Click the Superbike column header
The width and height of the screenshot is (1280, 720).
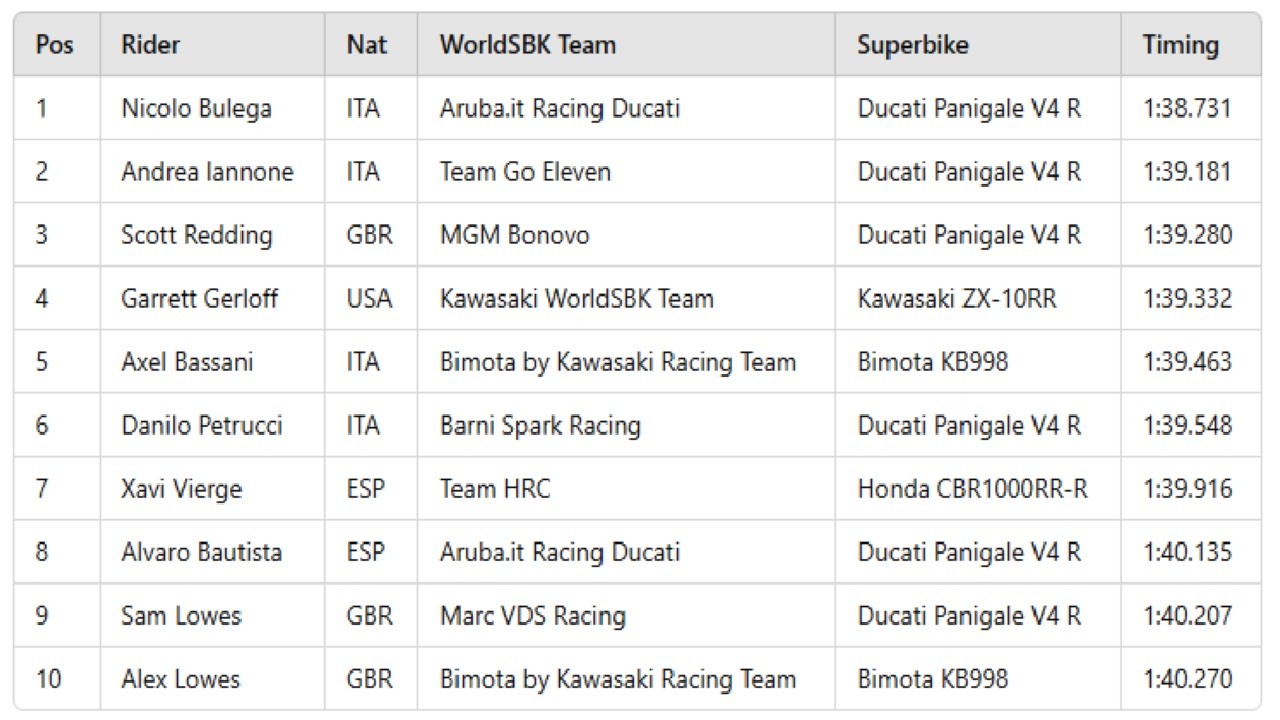tap(912, 45)
